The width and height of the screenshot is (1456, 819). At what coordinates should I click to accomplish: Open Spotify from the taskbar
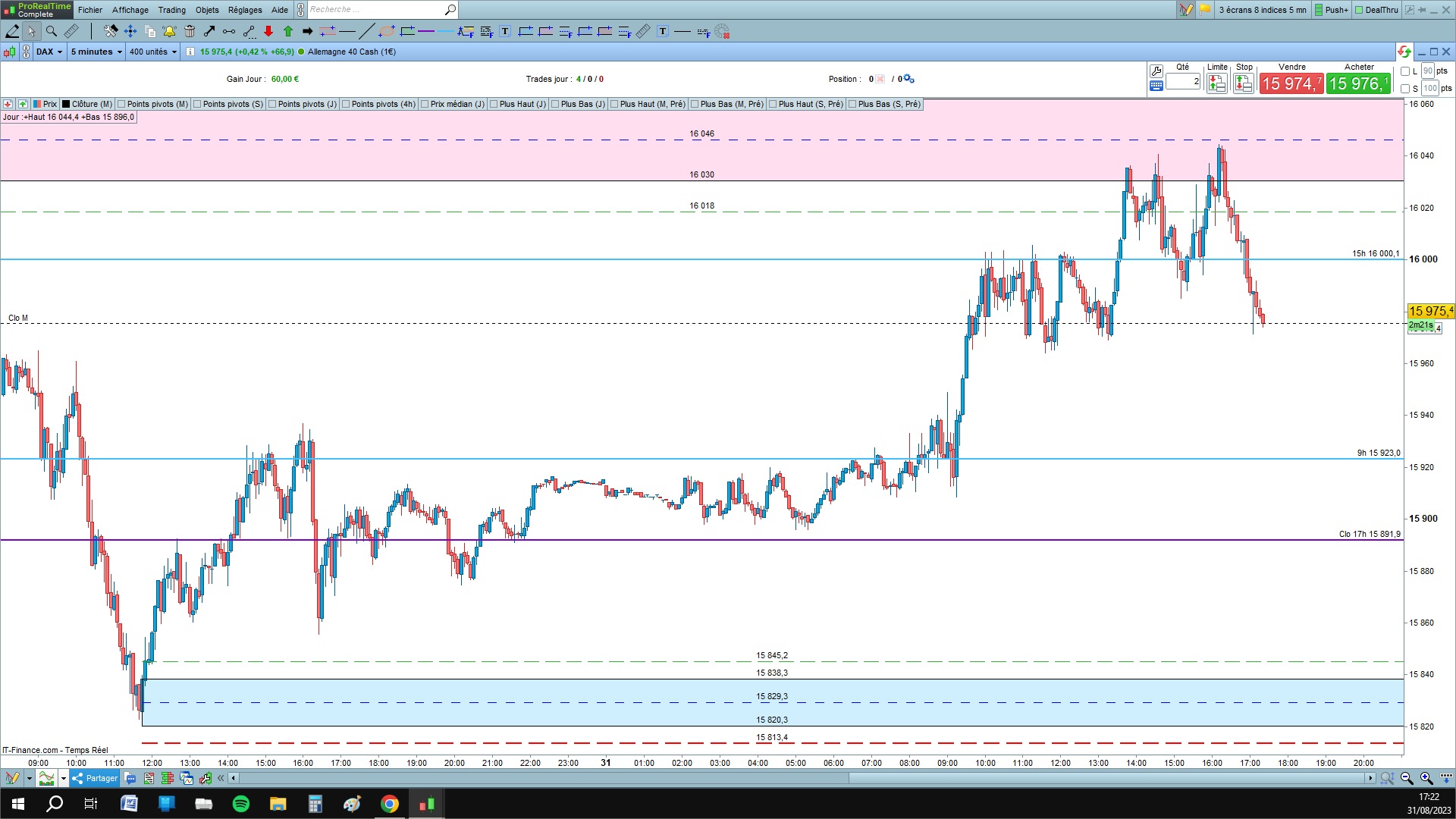241,804
